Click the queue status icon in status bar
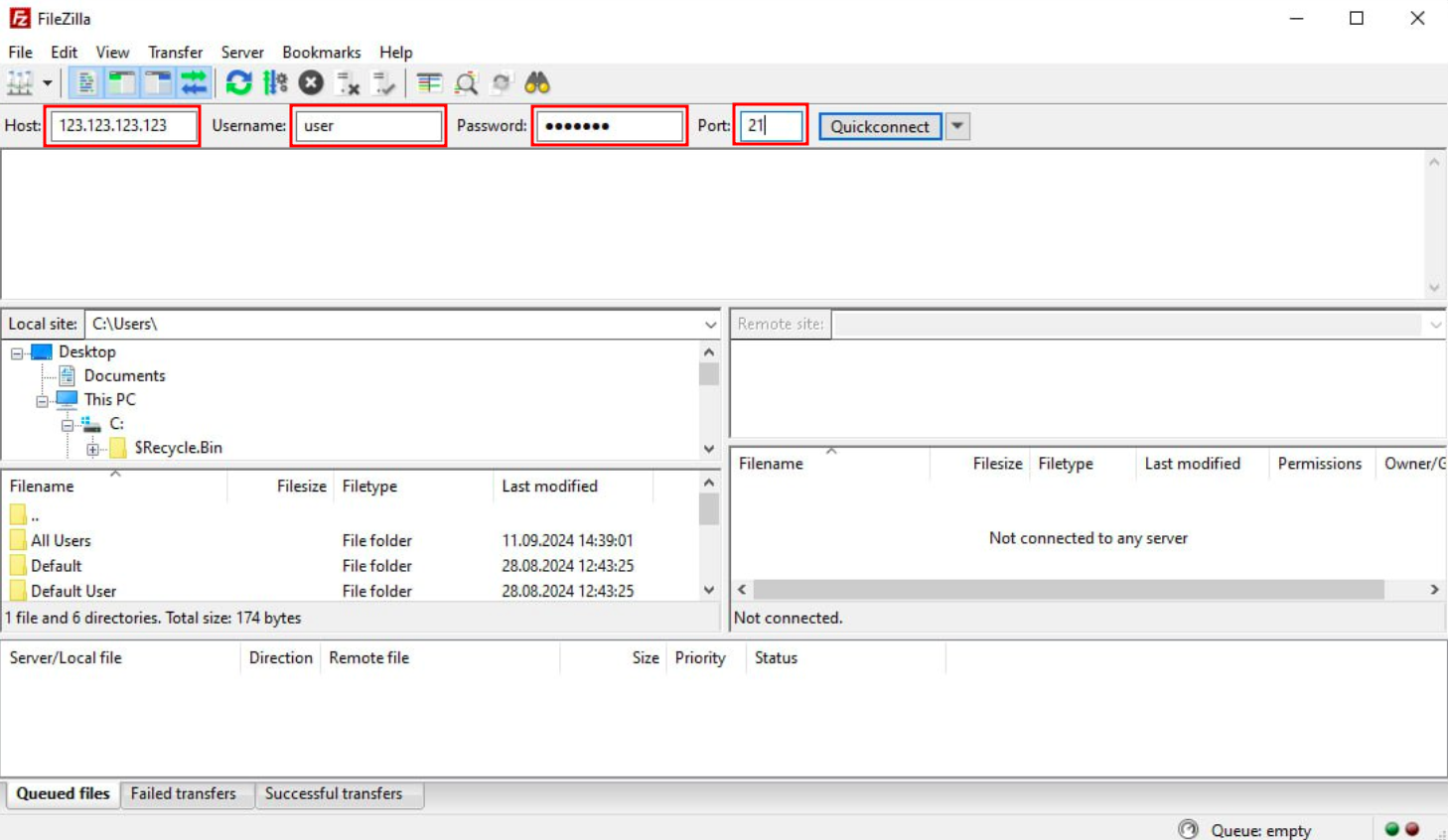1448x840 pixels. click(1188, 830)
